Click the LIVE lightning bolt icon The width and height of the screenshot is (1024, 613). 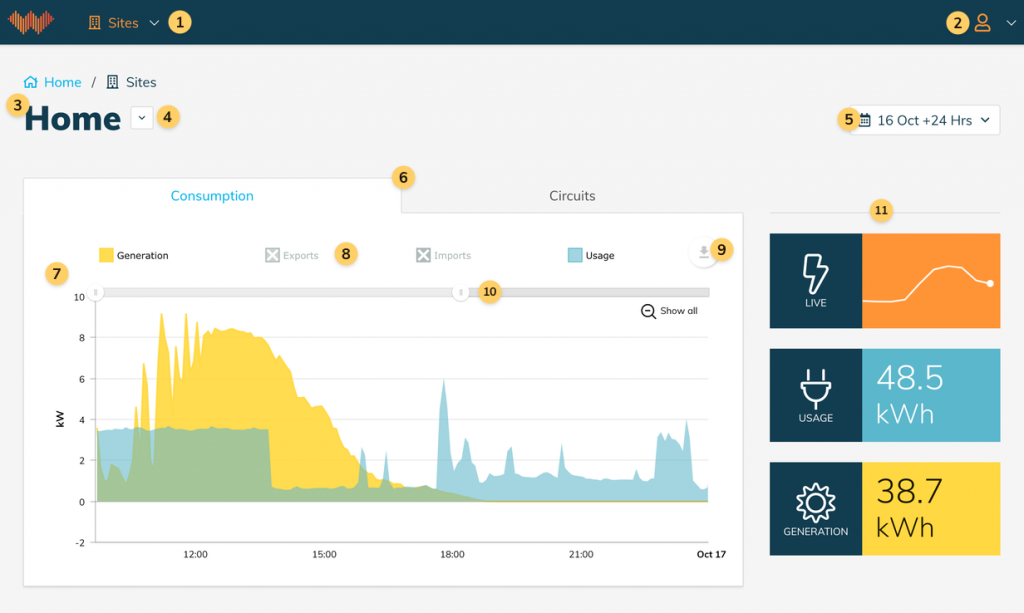(x=815, y=274)
